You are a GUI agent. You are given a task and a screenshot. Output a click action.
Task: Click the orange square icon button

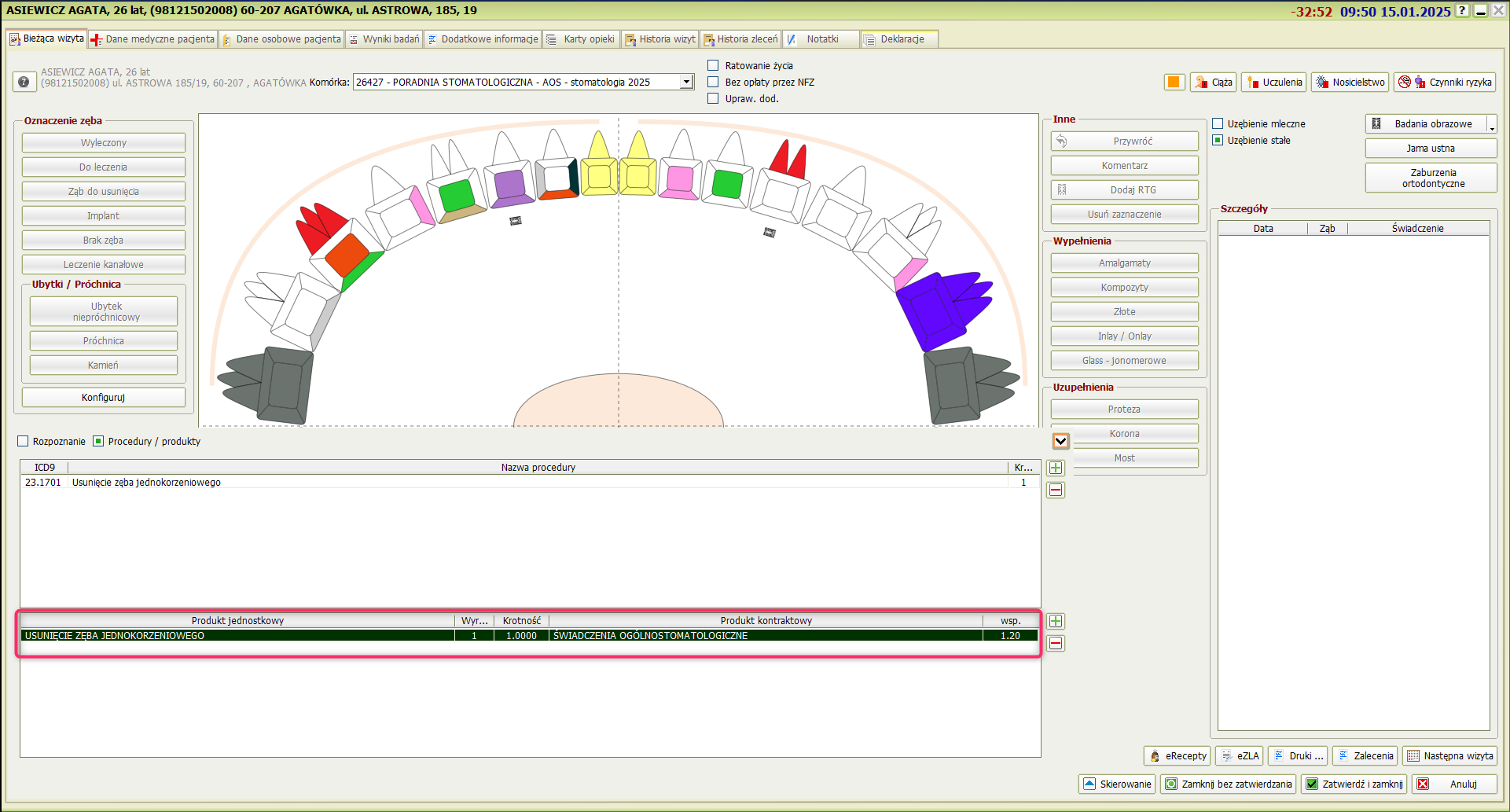(1174, 82)
